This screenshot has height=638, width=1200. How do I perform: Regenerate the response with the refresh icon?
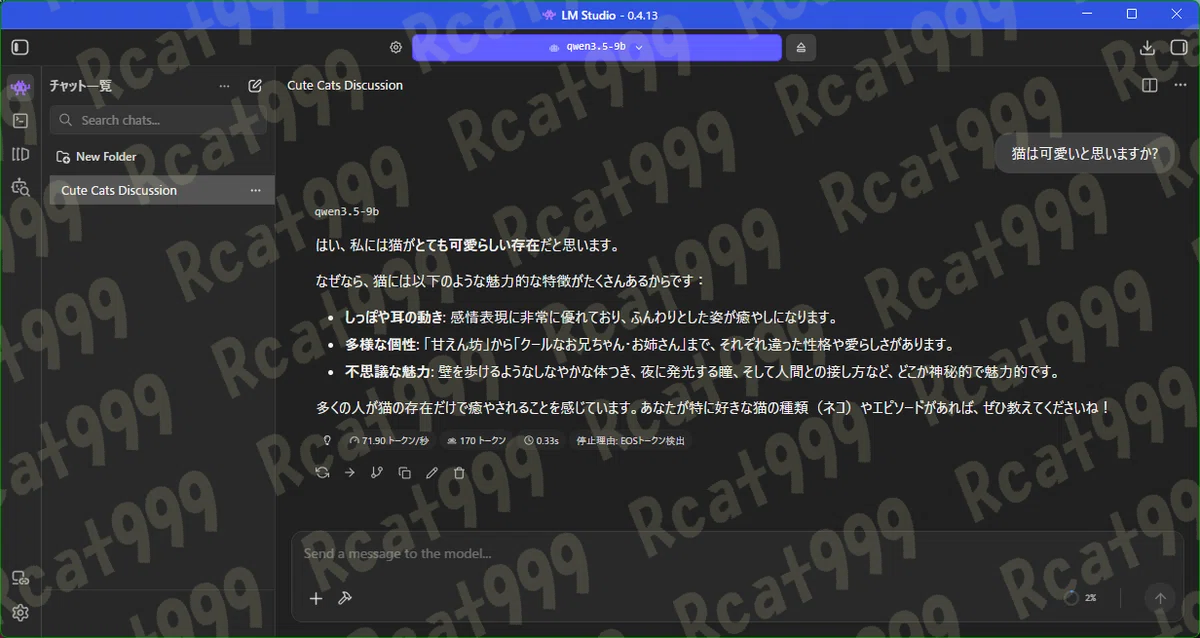pyautogui.click(x=322, y=473)
